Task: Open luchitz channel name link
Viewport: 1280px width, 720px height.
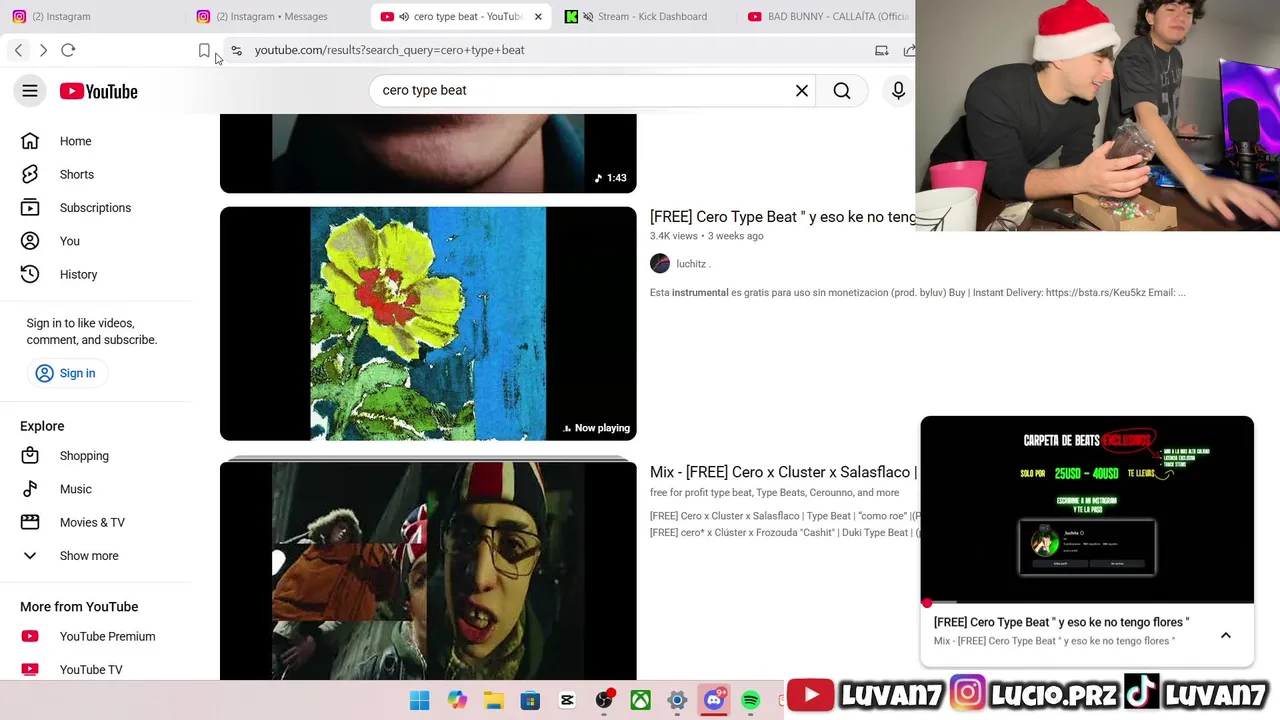Action: click(x=691, y=264)
